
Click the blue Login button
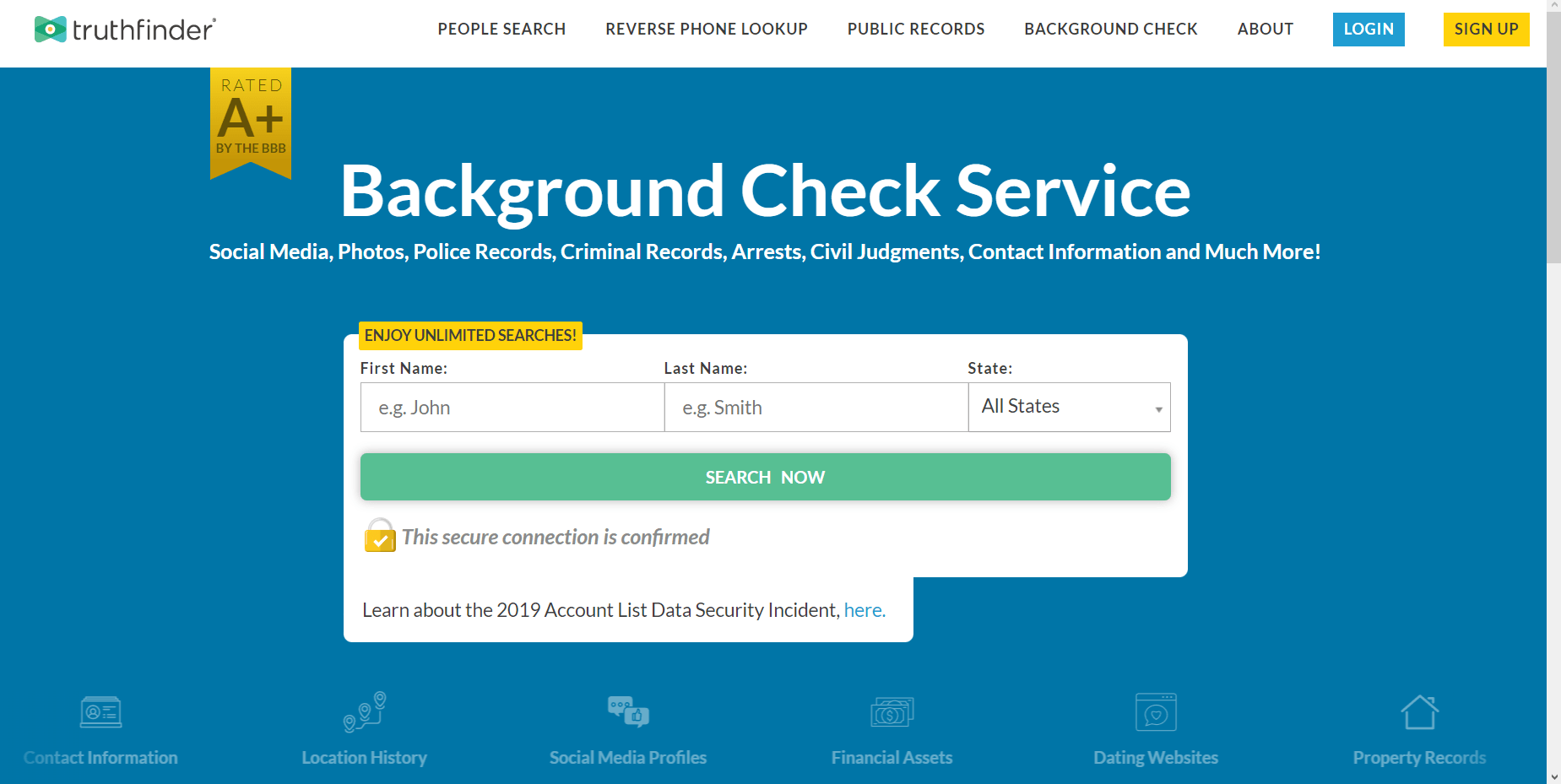point(1369,30)
